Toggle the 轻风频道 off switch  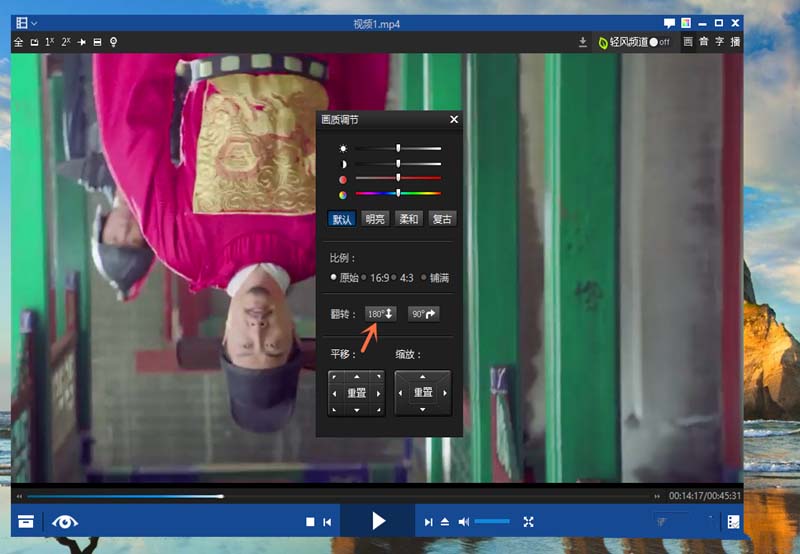pyautogui.click(x=659, y=42)
